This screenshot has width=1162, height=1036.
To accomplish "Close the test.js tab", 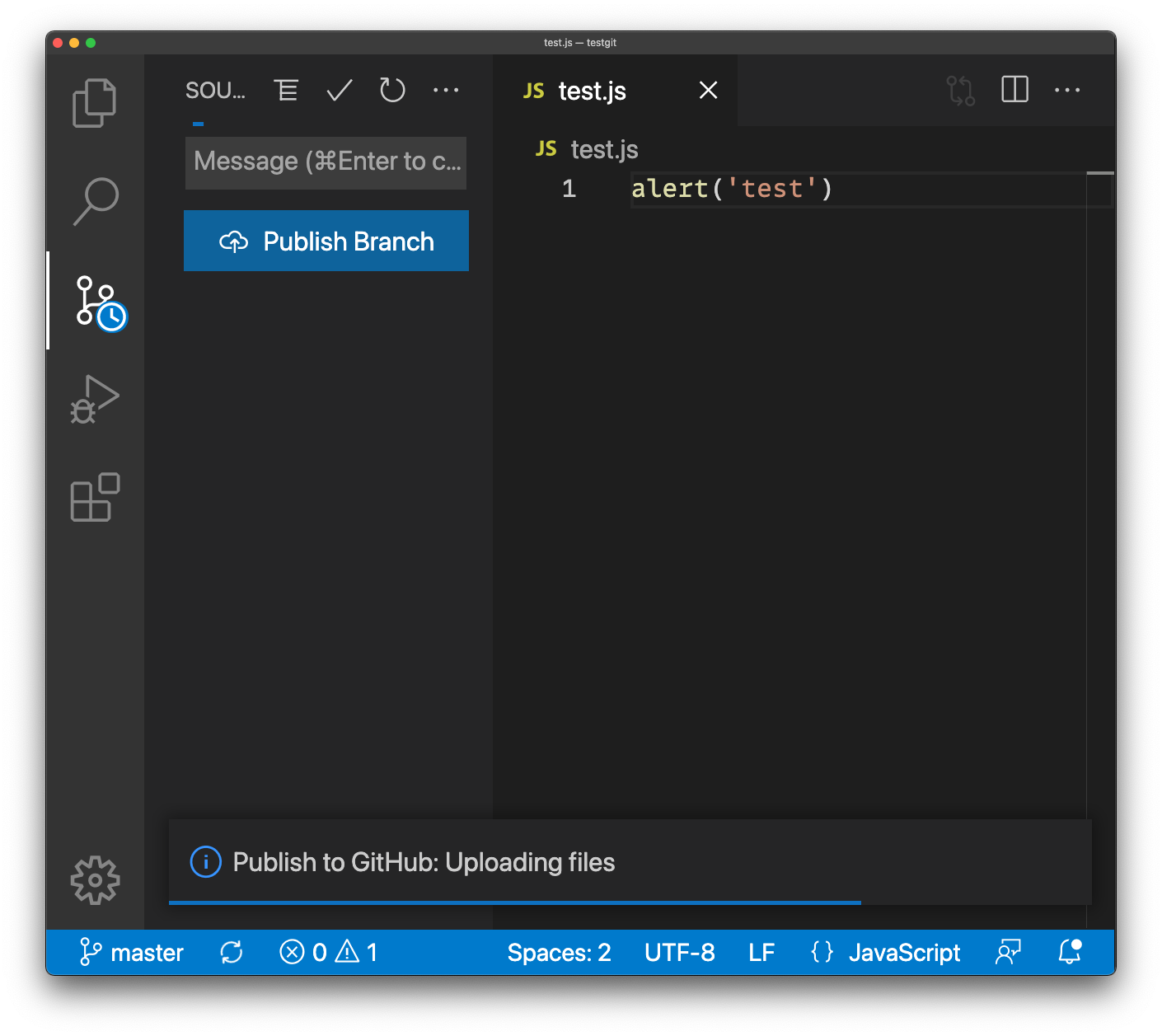I will pos(708,91).
